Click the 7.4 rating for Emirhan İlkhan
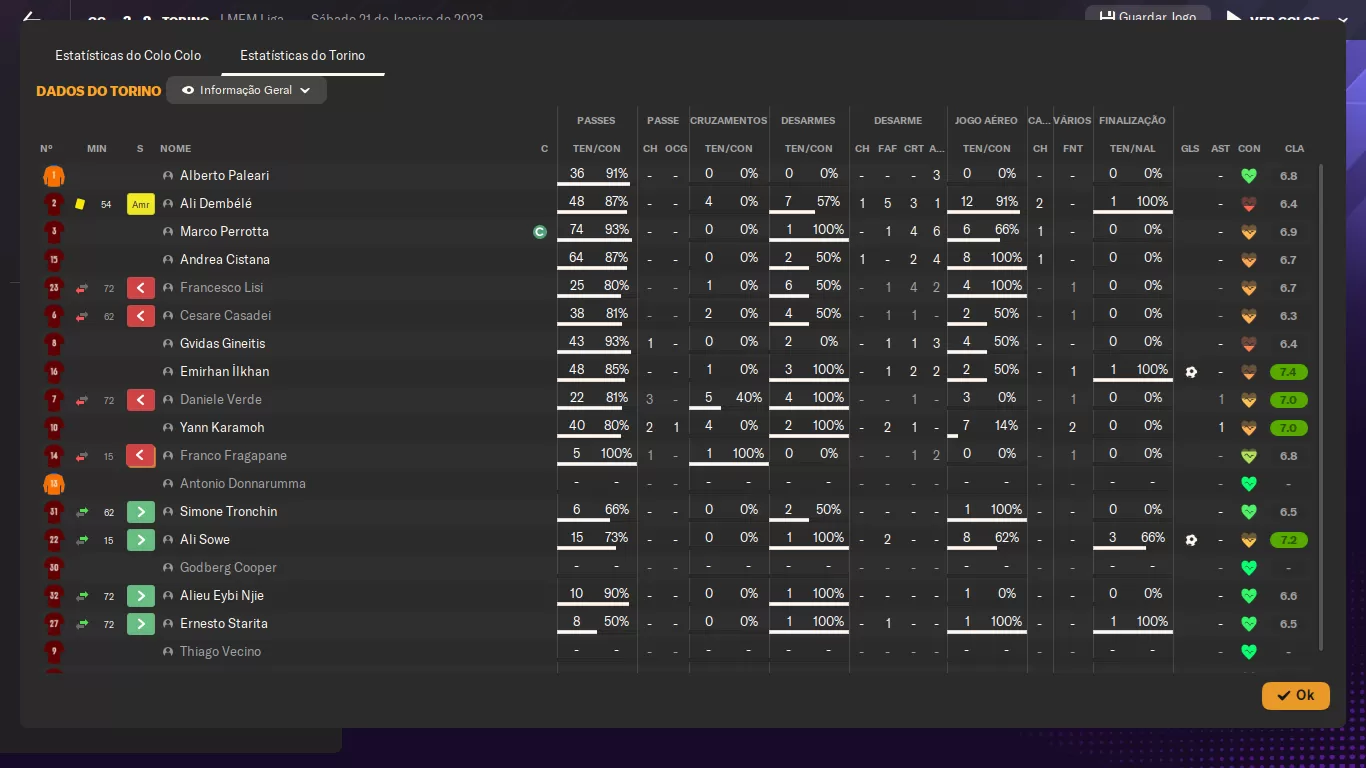 (x=1288, y=372)
